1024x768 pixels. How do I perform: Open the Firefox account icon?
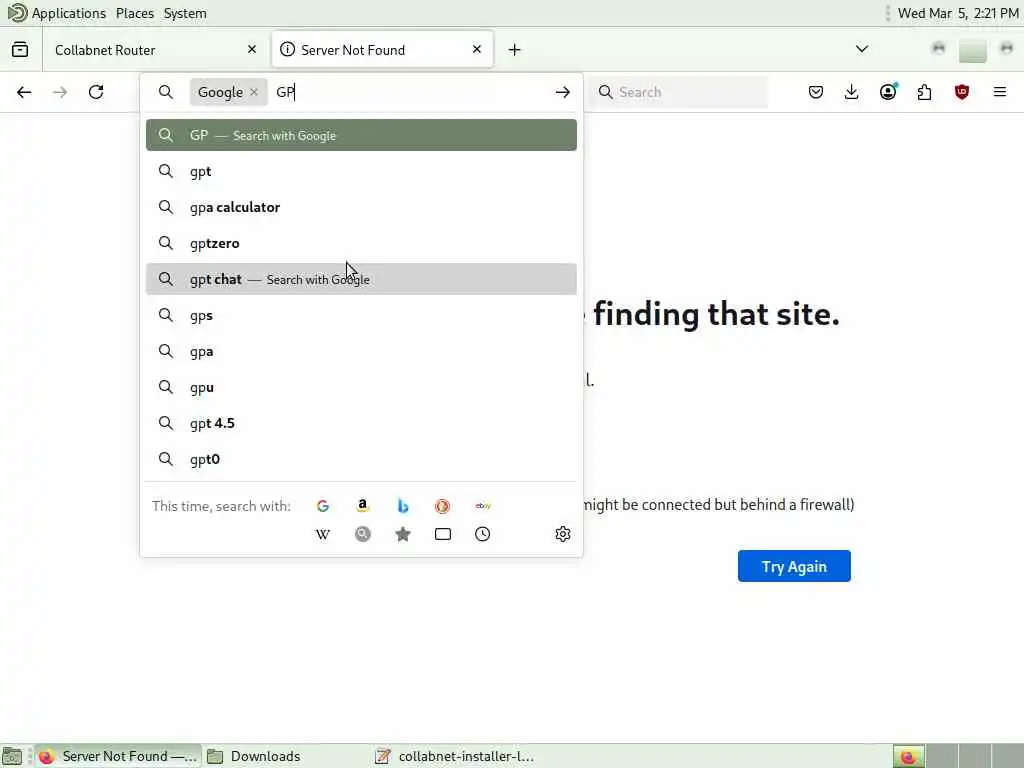888,92
